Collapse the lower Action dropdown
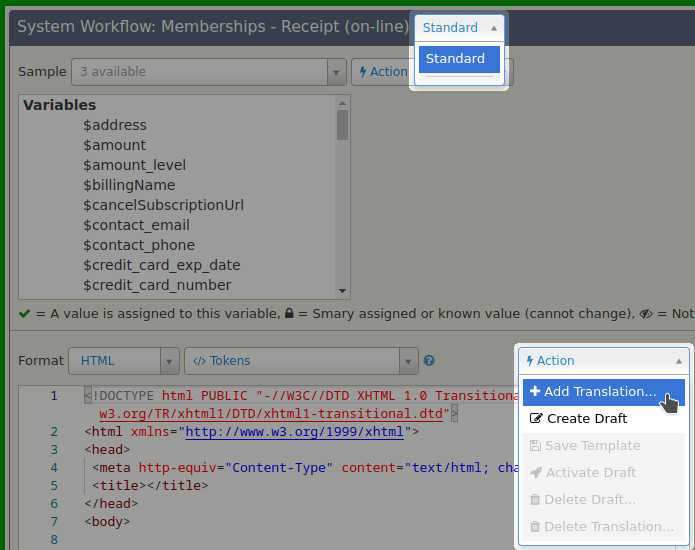This screenshot has width=695, height=550. tap(604, 361)
